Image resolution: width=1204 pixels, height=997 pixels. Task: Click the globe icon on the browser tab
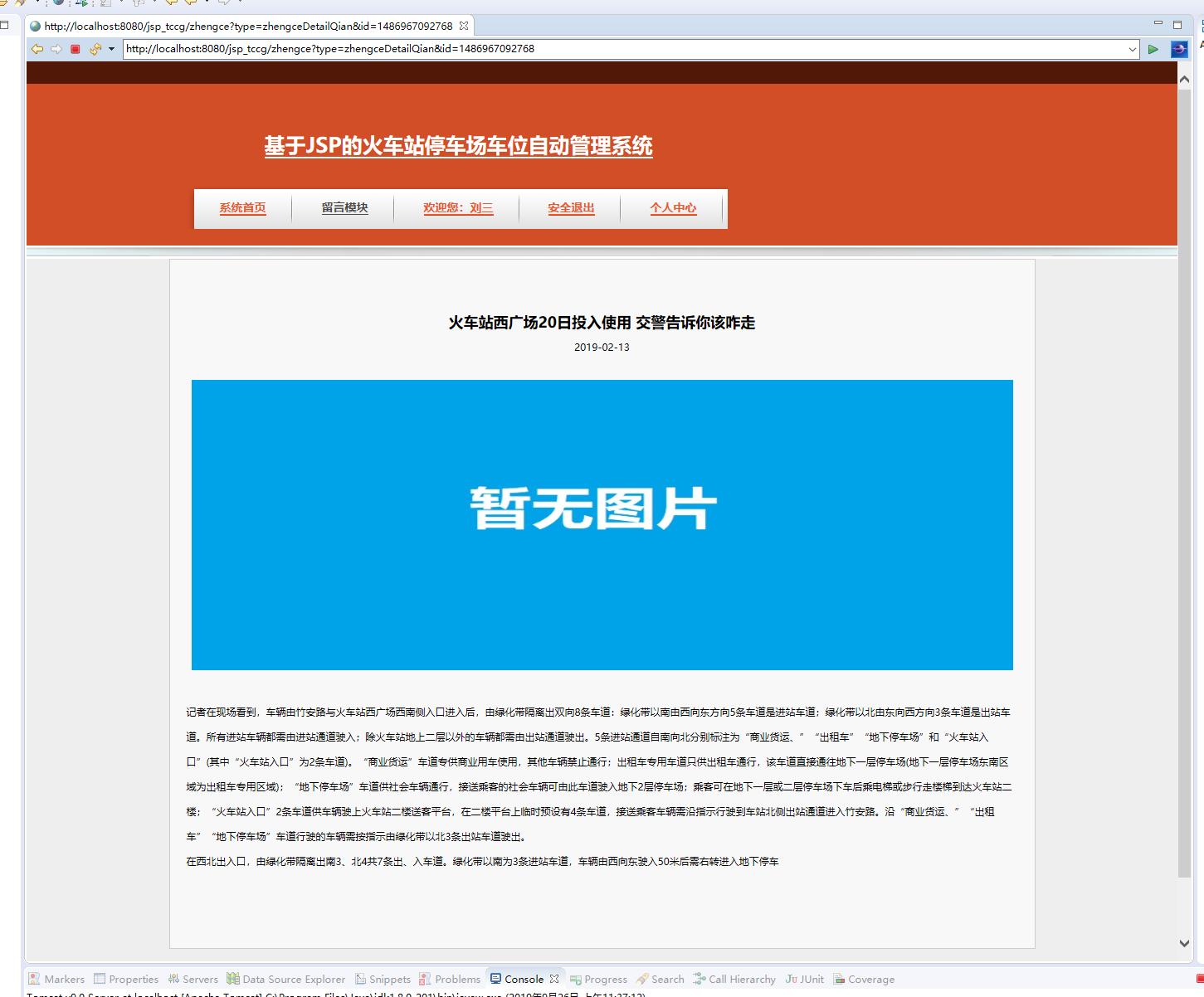pyautogui.click(x=34, y=26)
